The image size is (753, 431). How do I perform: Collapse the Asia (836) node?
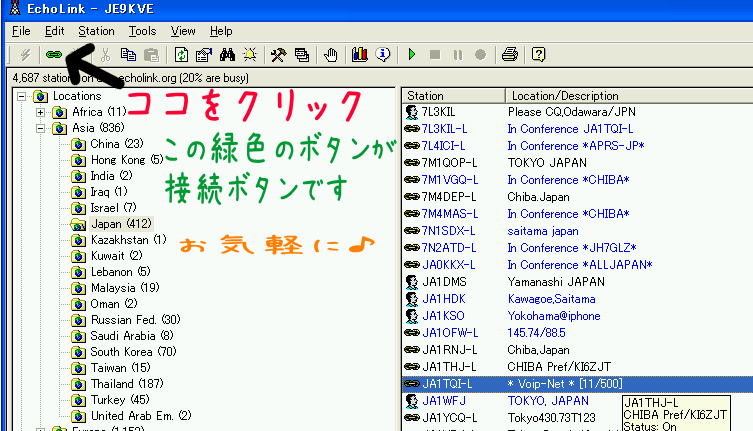coord(41,128)
